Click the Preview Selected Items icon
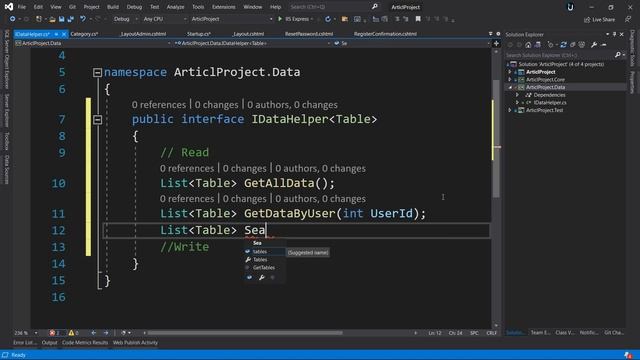 (604, 45)
